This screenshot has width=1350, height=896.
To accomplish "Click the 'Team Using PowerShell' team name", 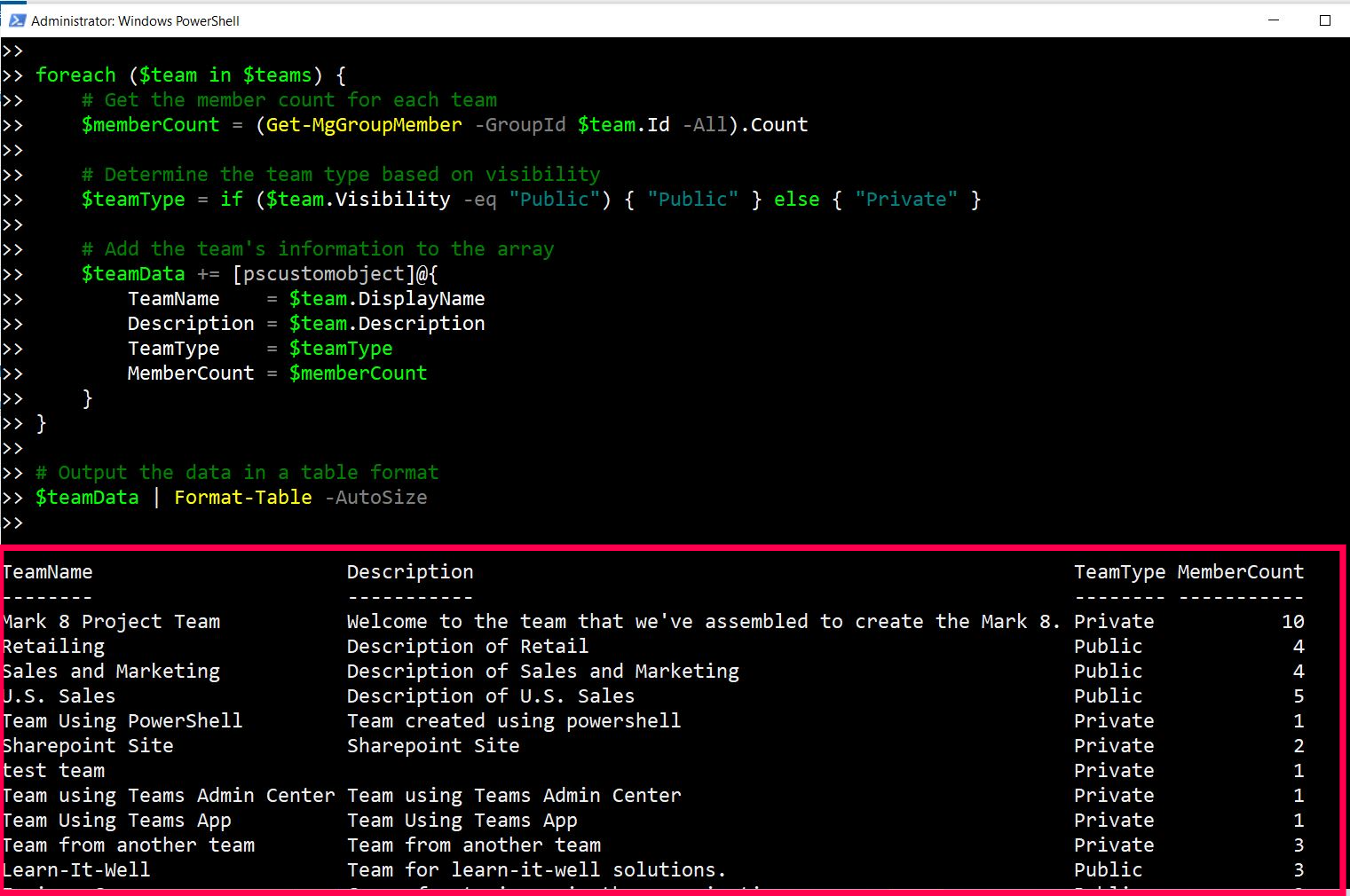I will pos(122,721).
